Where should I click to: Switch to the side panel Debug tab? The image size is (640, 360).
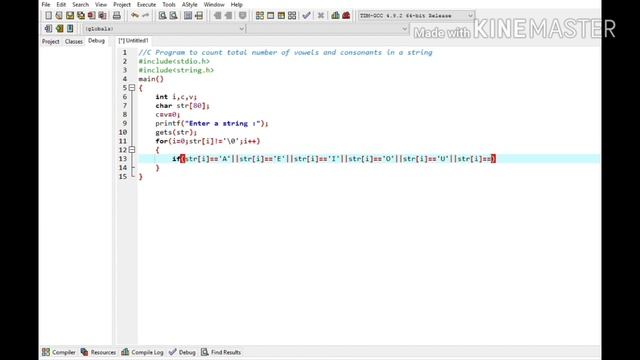pos(96,41)
